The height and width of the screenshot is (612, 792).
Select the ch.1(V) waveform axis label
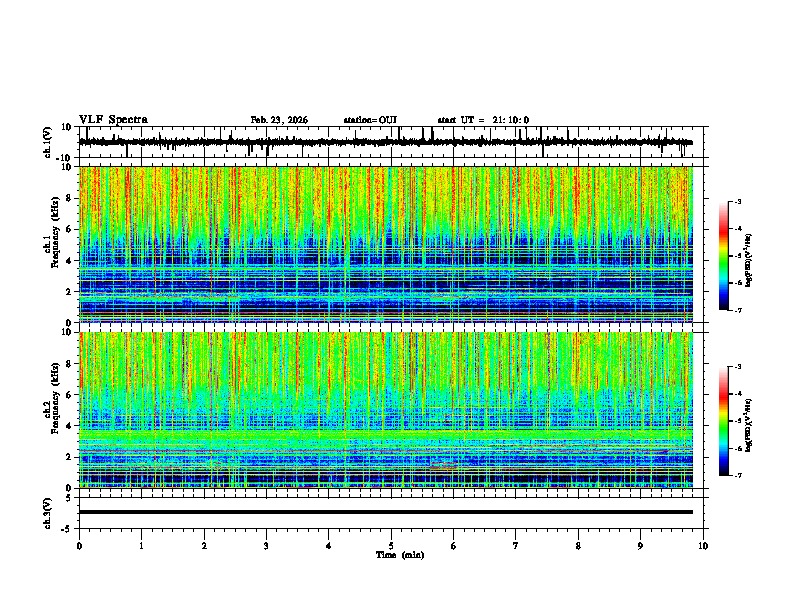48,142
